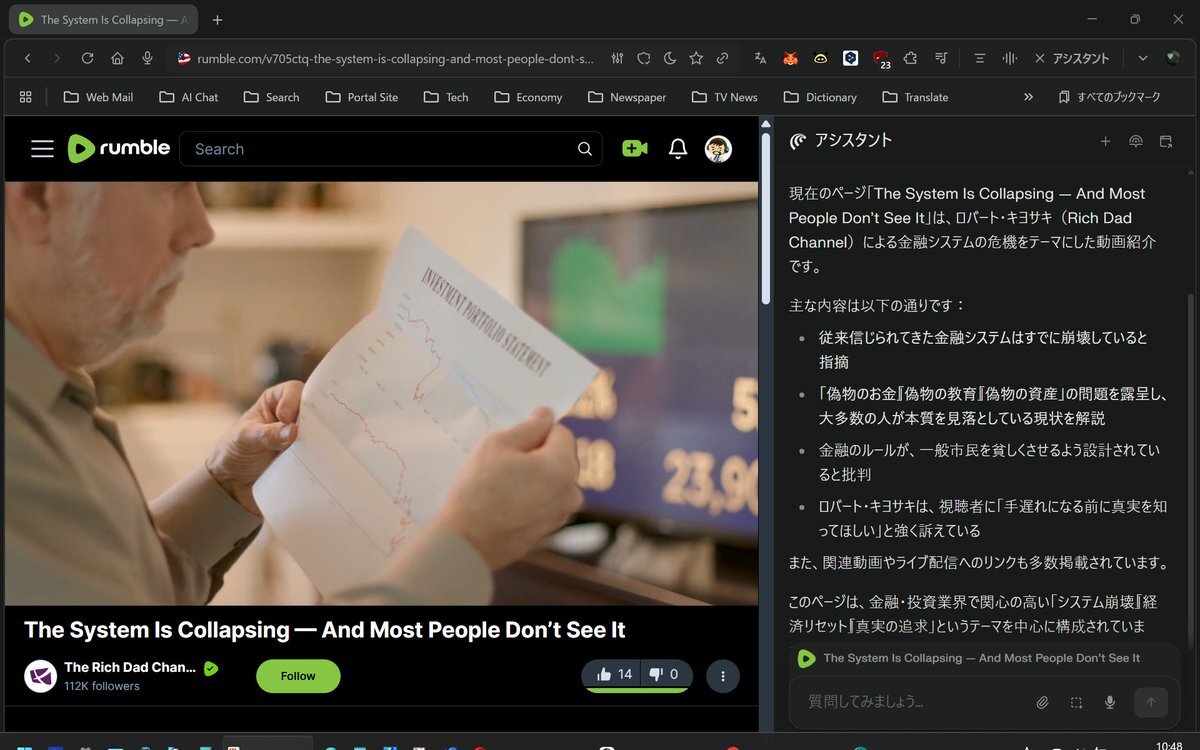Click the user profile avatar on Rumble
Screen dimensions: 1200x750
718,149
